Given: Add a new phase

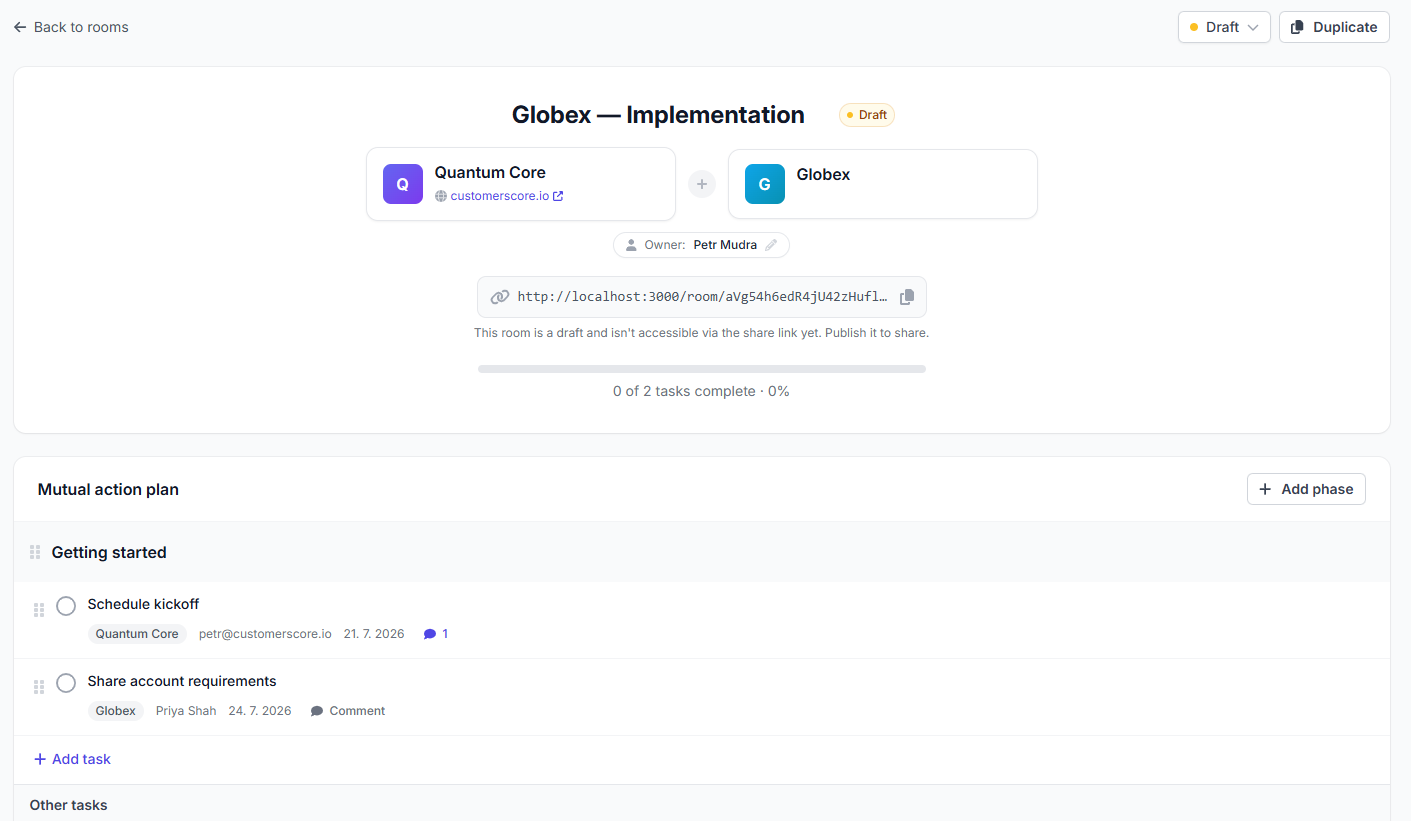Looking at the screenshot, I should [x=1306, y=489].
